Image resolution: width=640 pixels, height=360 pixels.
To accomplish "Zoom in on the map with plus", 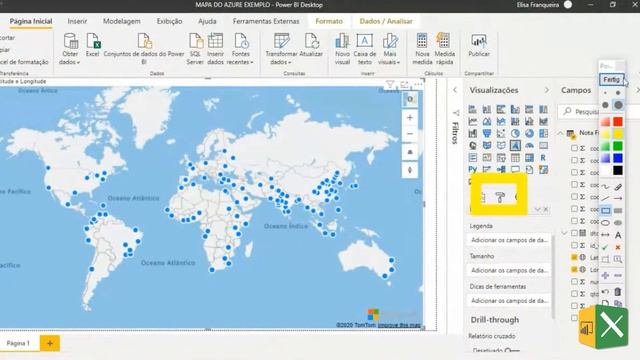I will 410,118.
